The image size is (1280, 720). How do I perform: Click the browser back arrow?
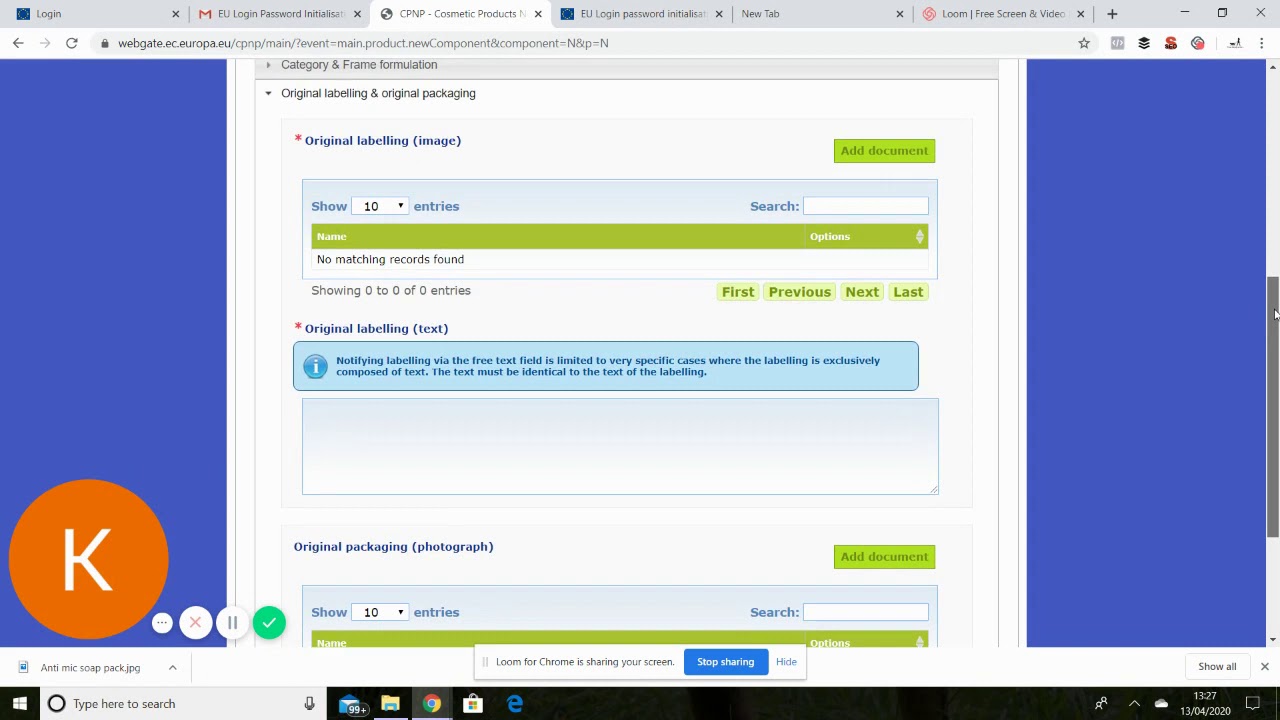(x=18, y=43)
